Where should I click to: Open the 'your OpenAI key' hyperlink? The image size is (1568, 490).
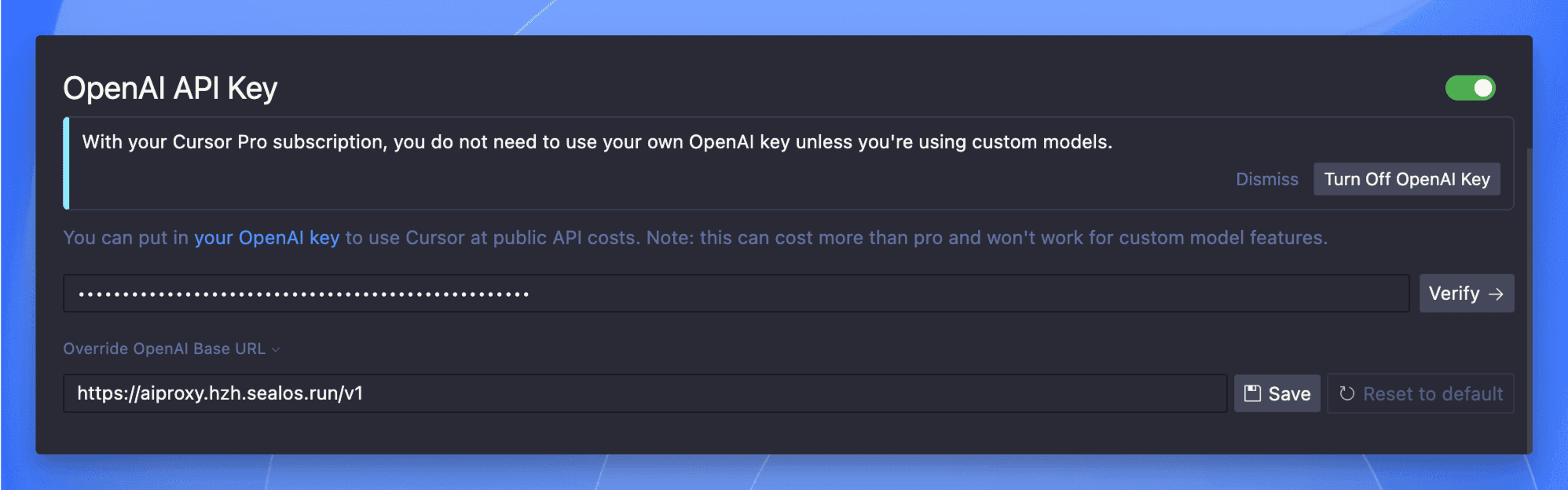coord(266,238)
